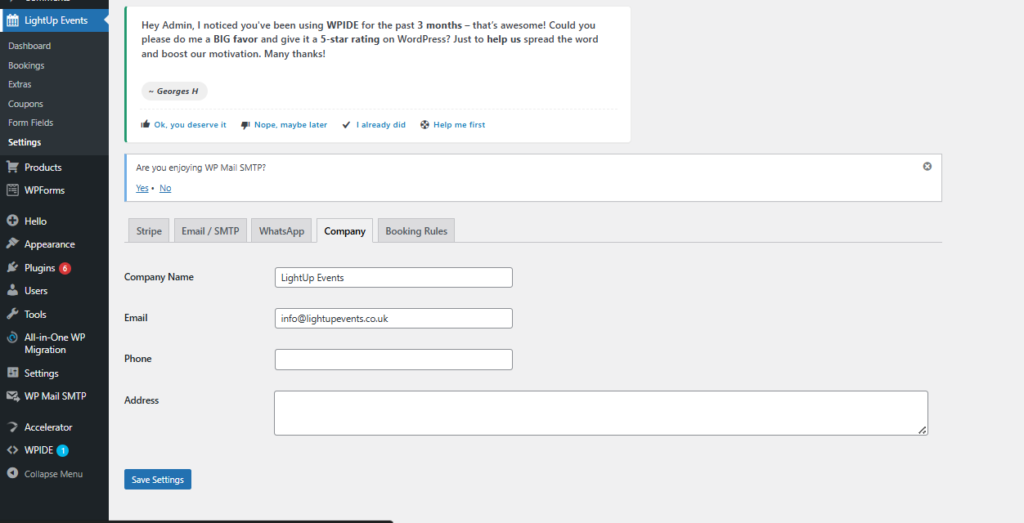Viewport: 1024px width, 523px height.
Task: Click the WordPress Settings sliders icon
Action: 12,373
